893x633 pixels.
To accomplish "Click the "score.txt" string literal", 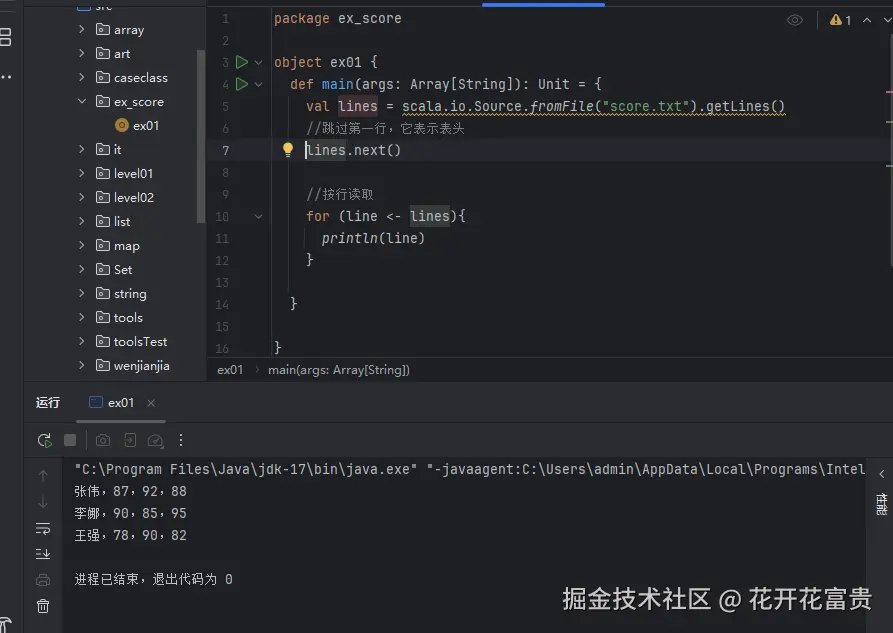I will coord(646,107).
